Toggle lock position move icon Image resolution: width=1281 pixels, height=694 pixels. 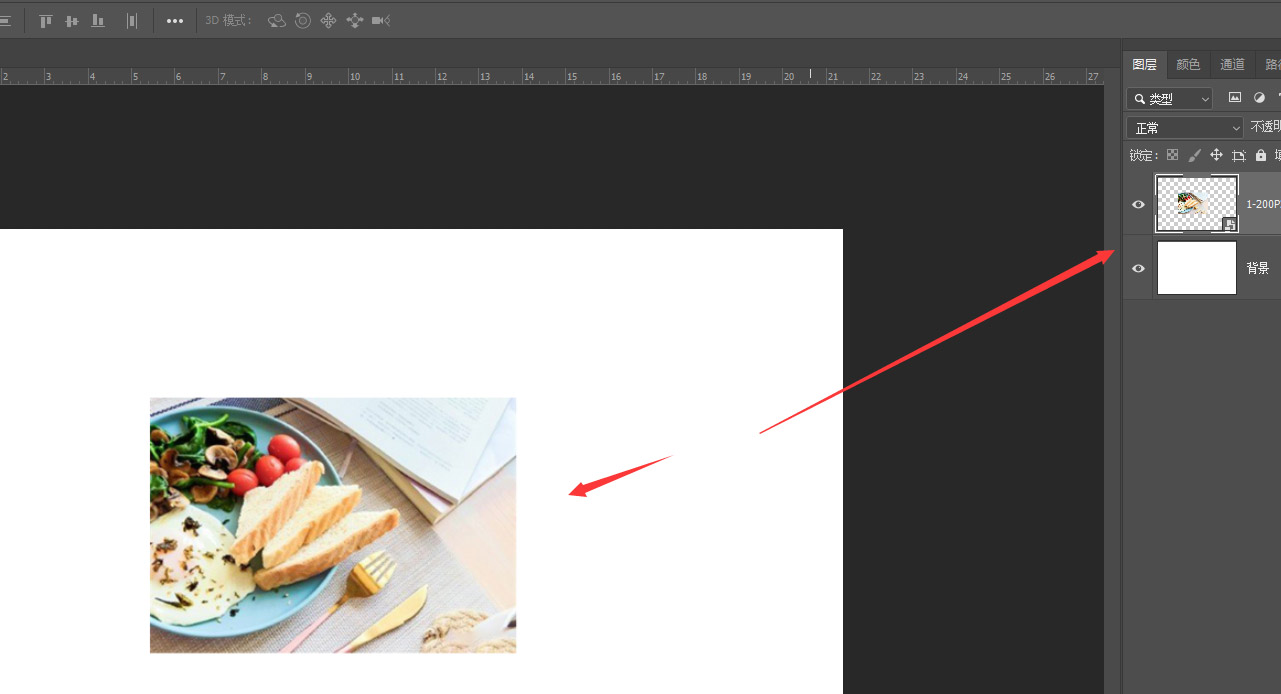click(1216, 155)
